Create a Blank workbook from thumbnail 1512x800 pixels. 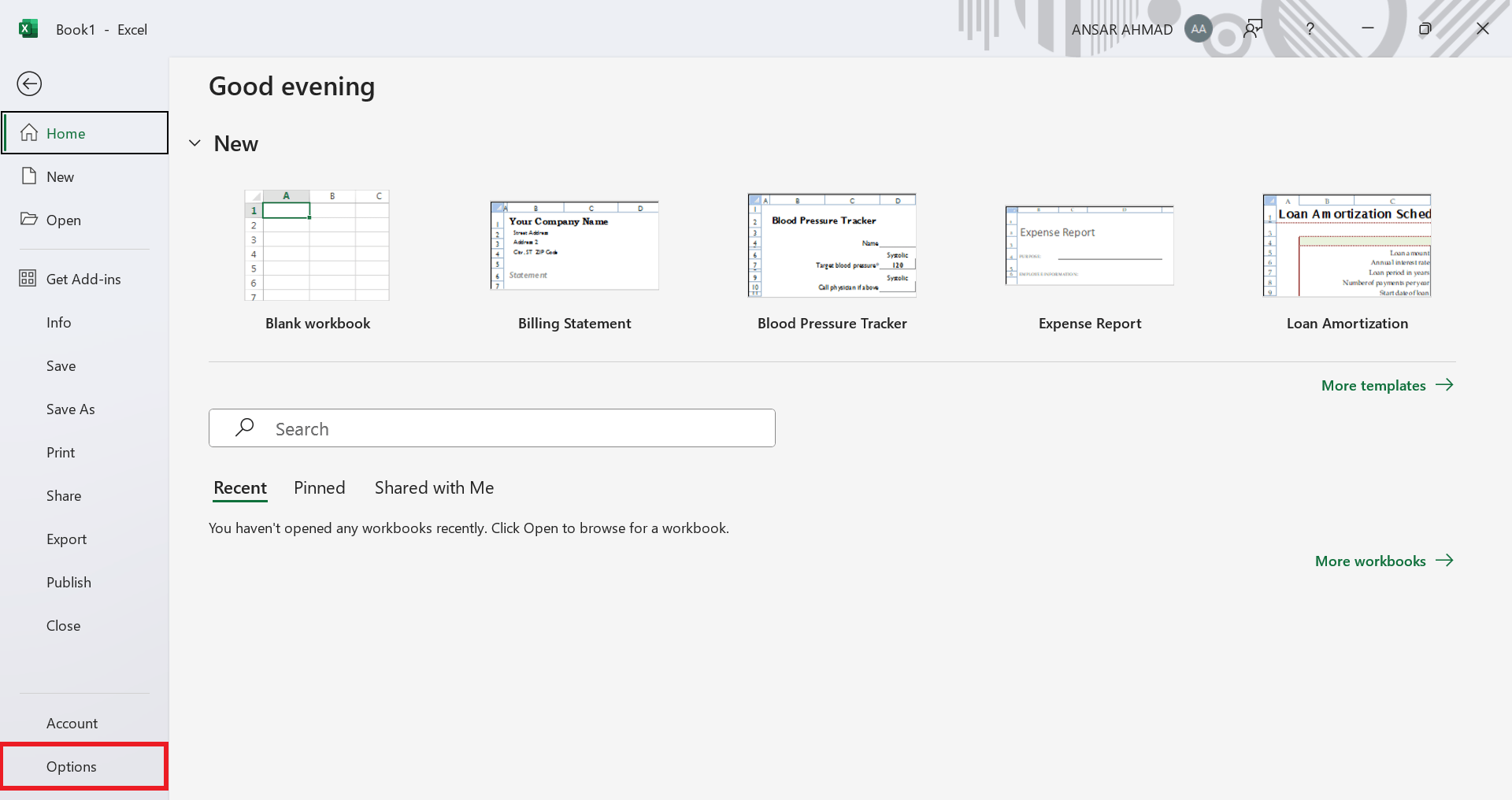(x=317, y=246)
